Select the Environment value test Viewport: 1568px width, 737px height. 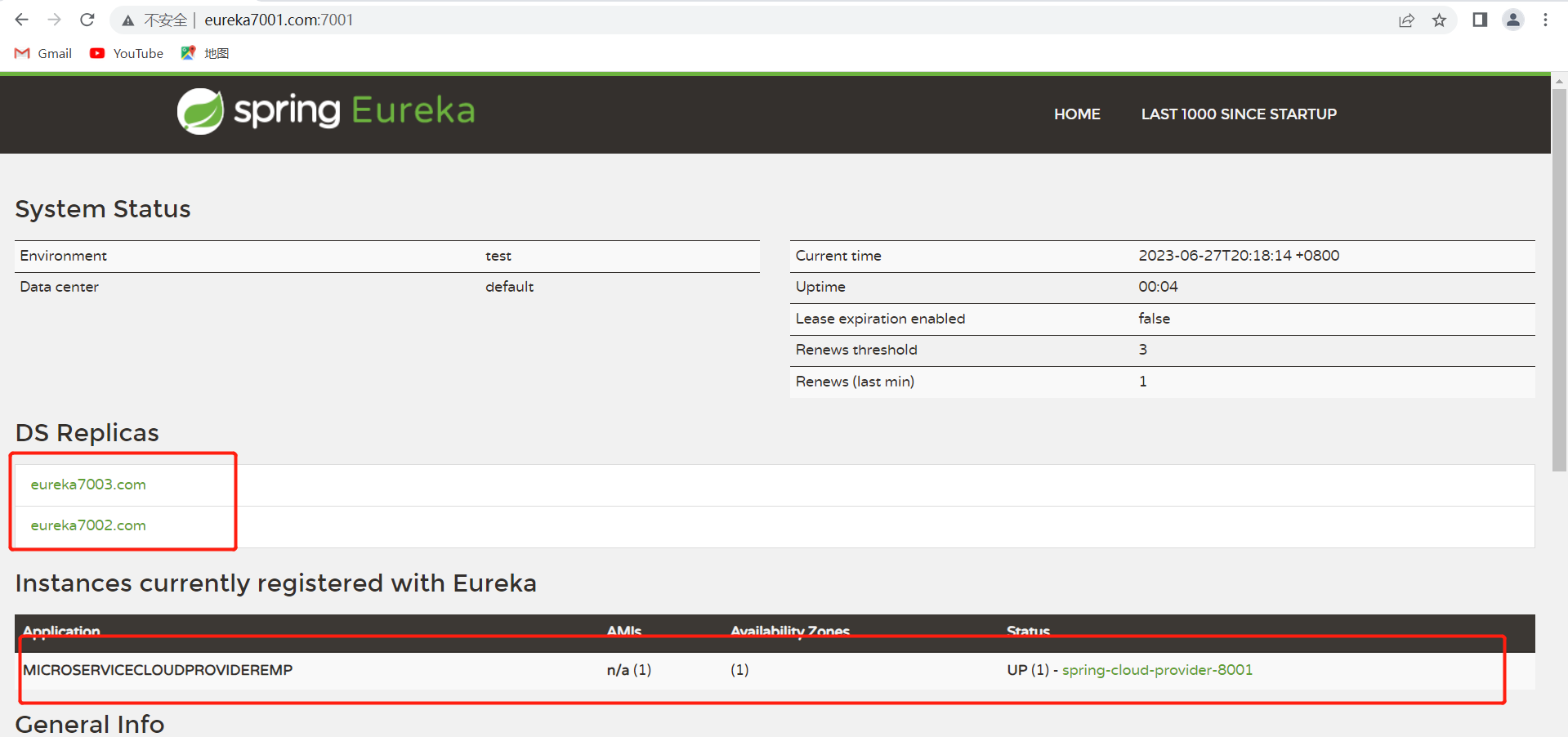click(x=498, y=256)
